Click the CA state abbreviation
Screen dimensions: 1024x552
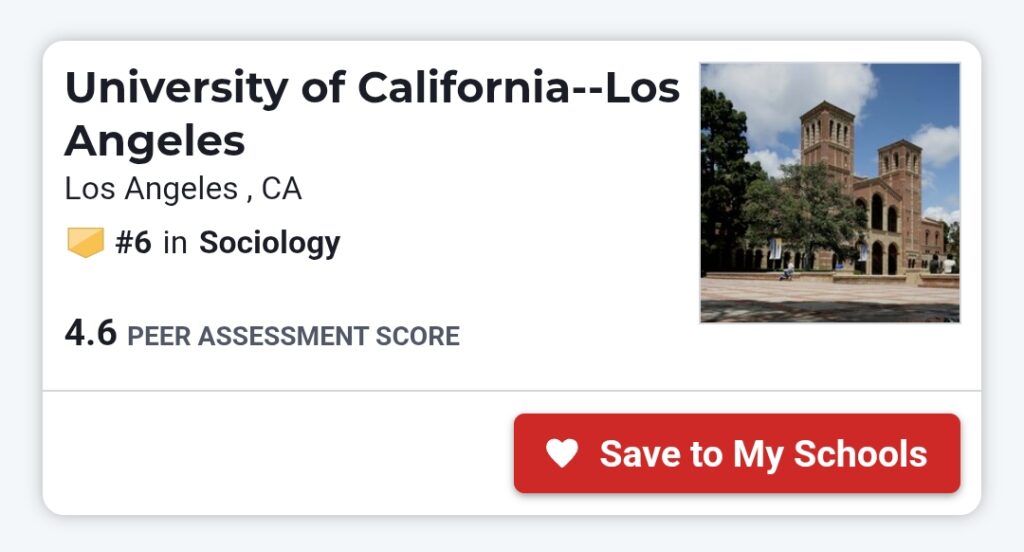281,188
